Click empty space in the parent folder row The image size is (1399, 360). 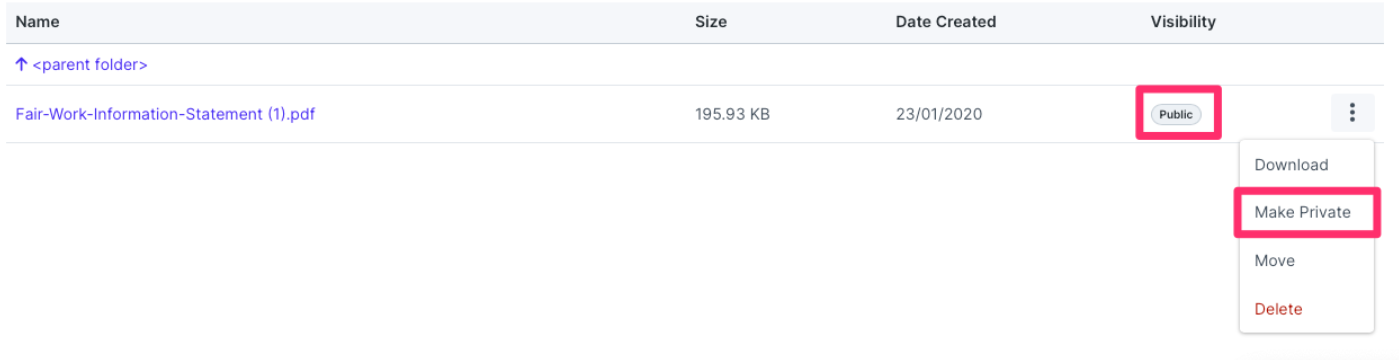pos(700,65)
